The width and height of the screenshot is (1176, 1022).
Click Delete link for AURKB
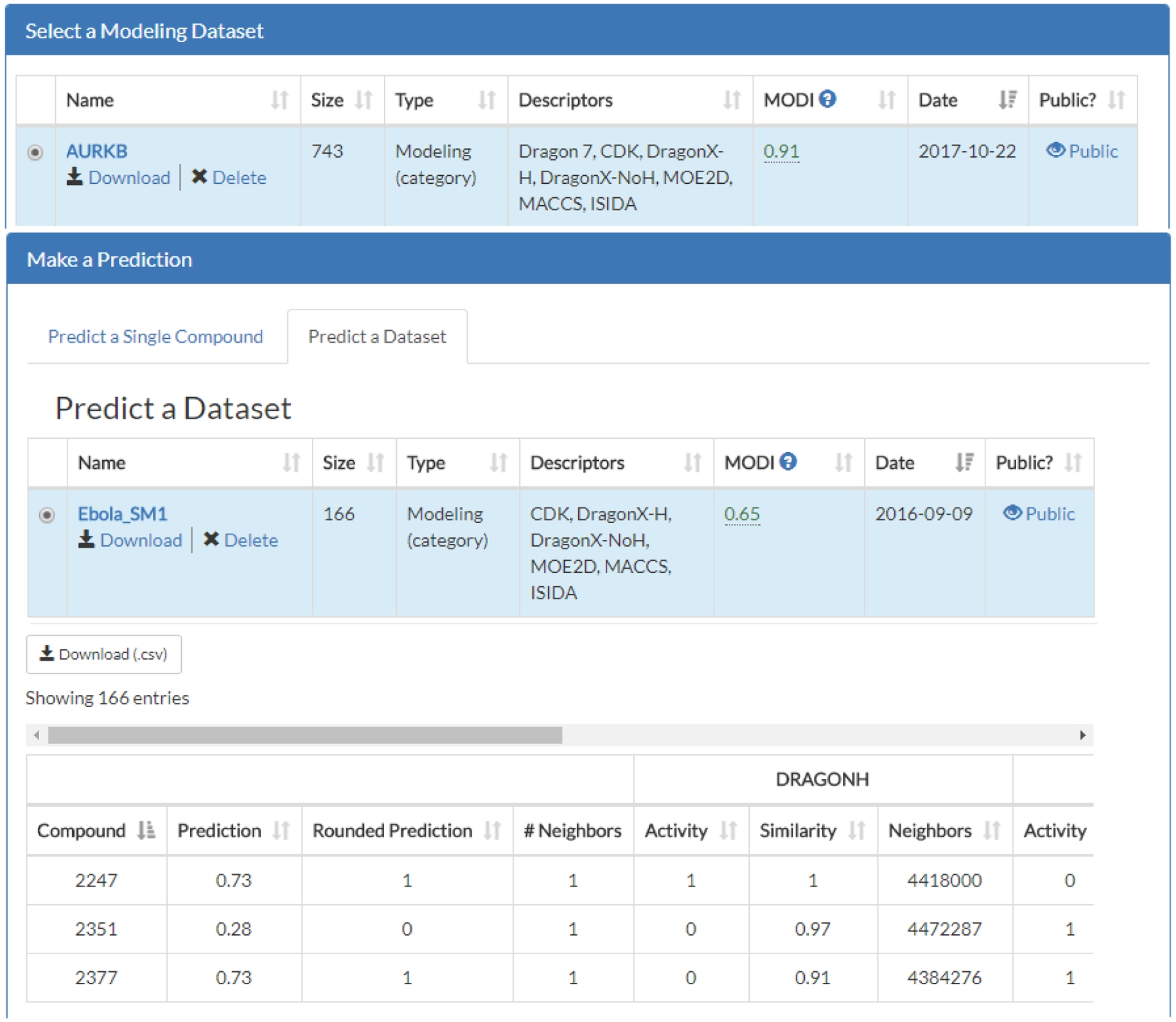click(x=239, y=178)
